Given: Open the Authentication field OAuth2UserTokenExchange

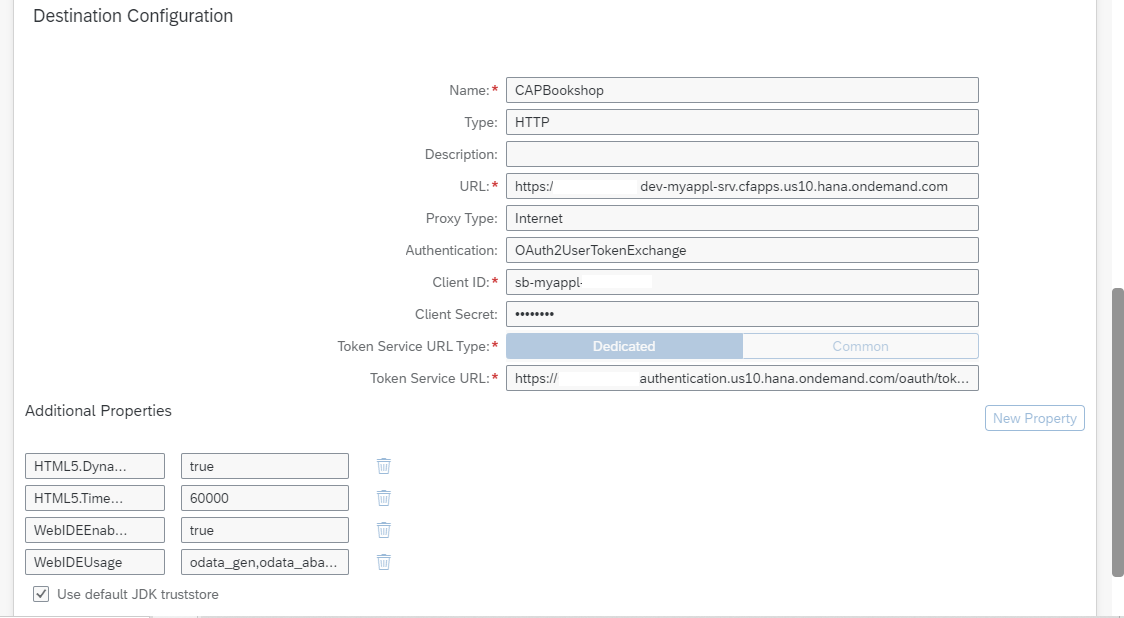Looking at the screenshot, I should point(742,250).
